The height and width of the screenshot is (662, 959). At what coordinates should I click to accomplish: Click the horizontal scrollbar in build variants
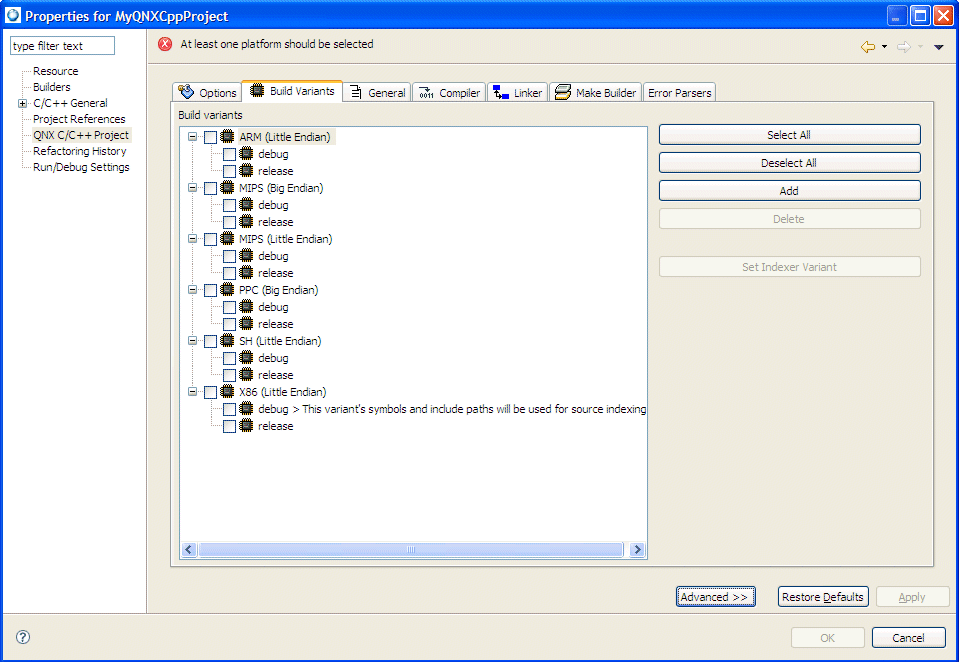[x=410, y=550]
